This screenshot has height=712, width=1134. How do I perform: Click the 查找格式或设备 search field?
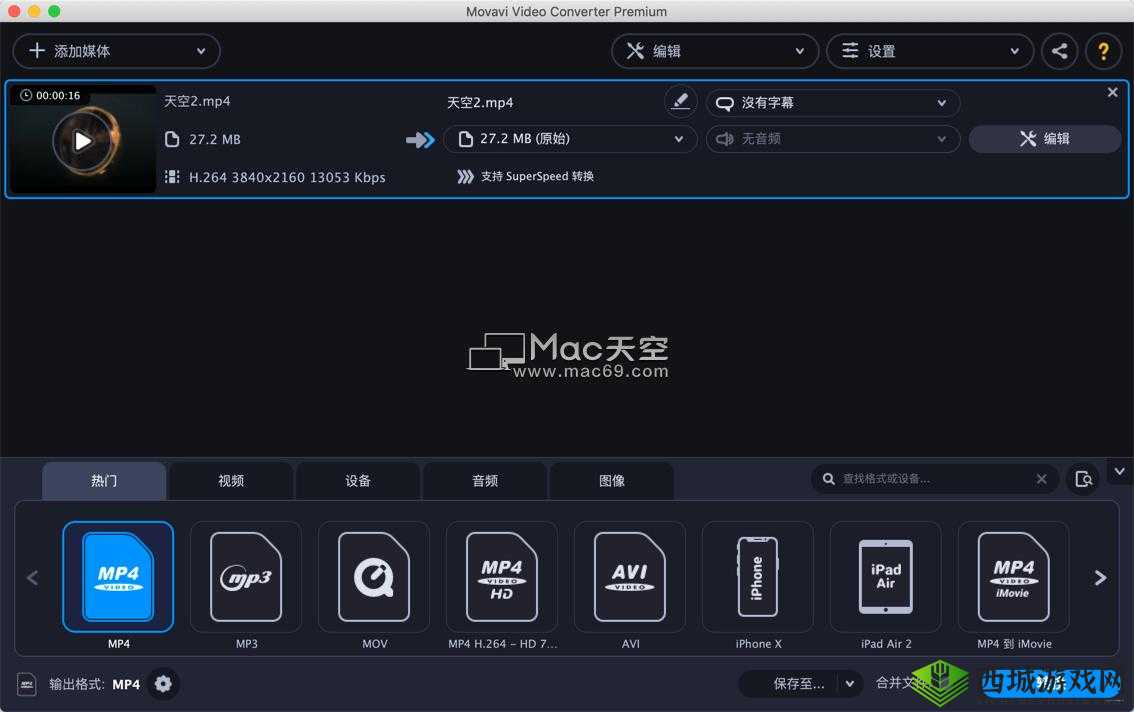pyautogui.click(x=930, y=478)
